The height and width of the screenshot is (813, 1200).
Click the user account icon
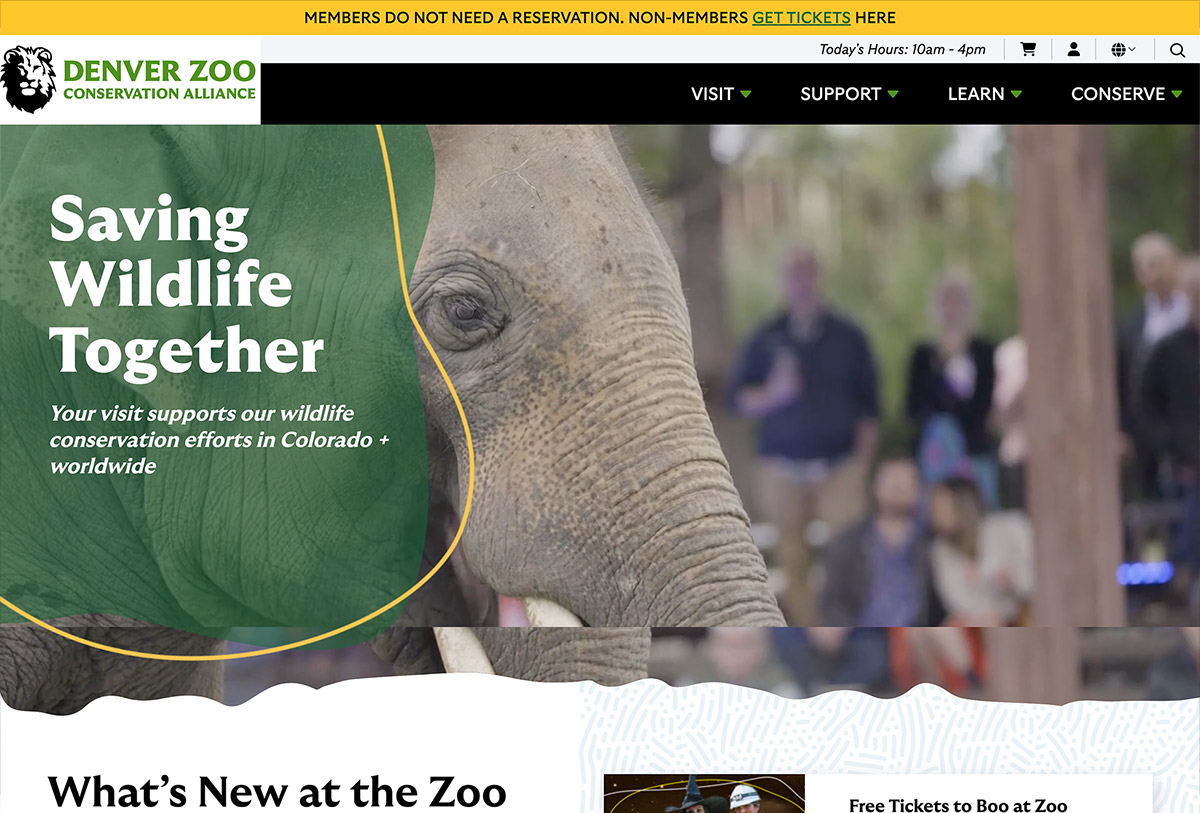pyautogui.click(x=1073, y=49)
